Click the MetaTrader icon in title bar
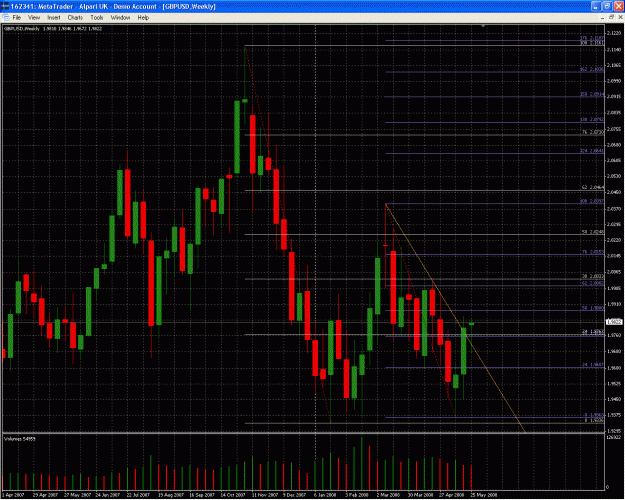This screenshot has width=625, height=500. tap(5, 6)
